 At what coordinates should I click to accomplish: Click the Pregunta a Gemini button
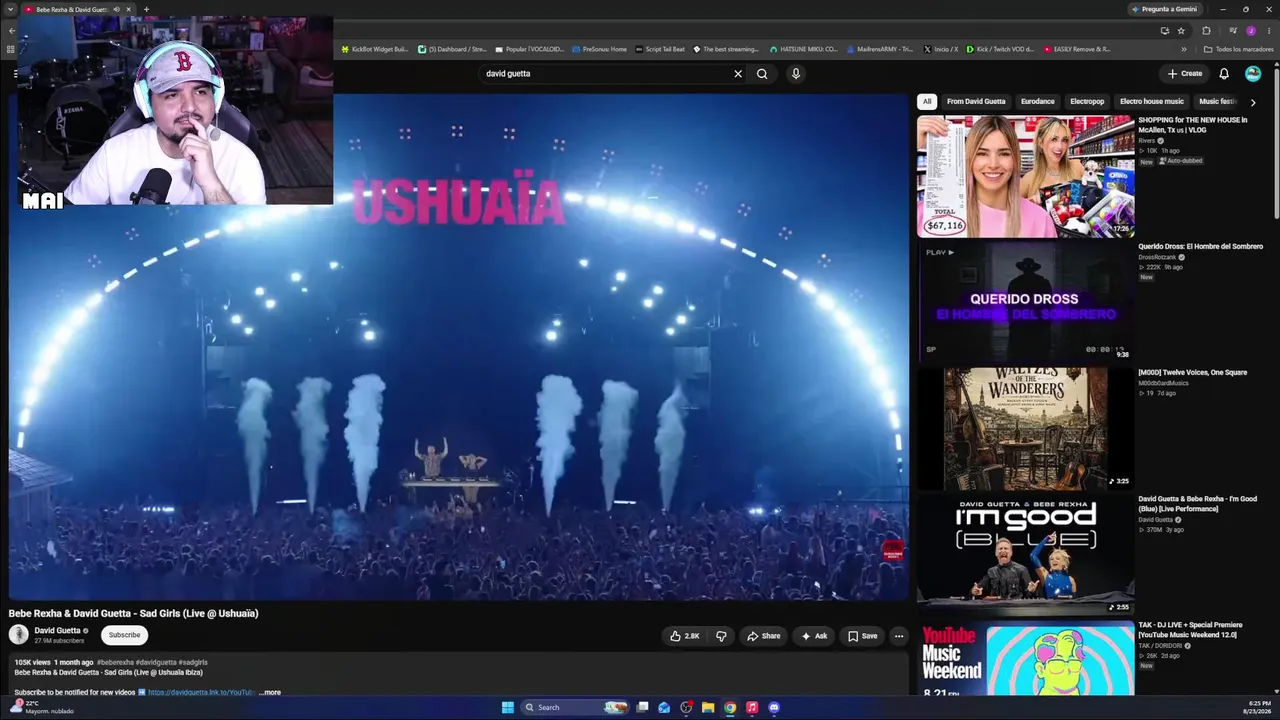tap(1163, 9)
